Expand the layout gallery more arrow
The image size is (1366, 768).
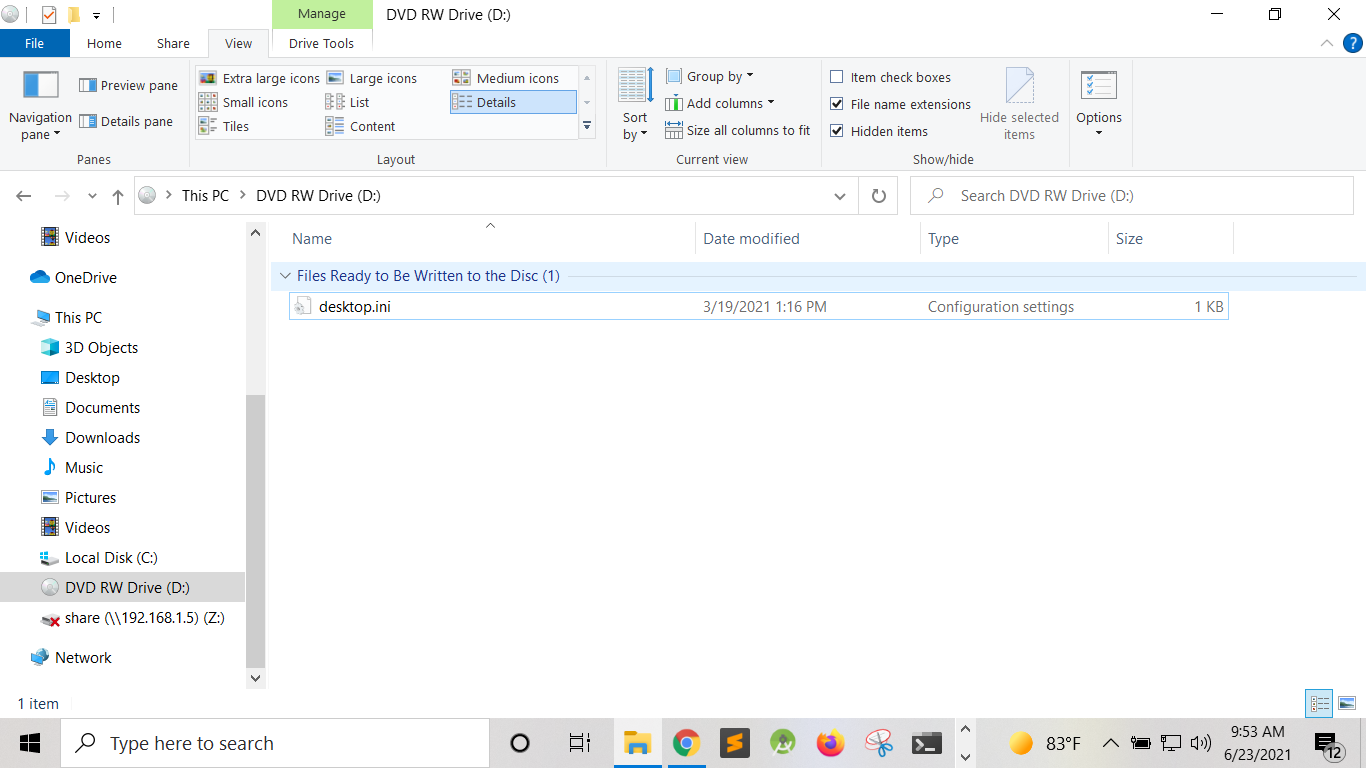[587, 127]
